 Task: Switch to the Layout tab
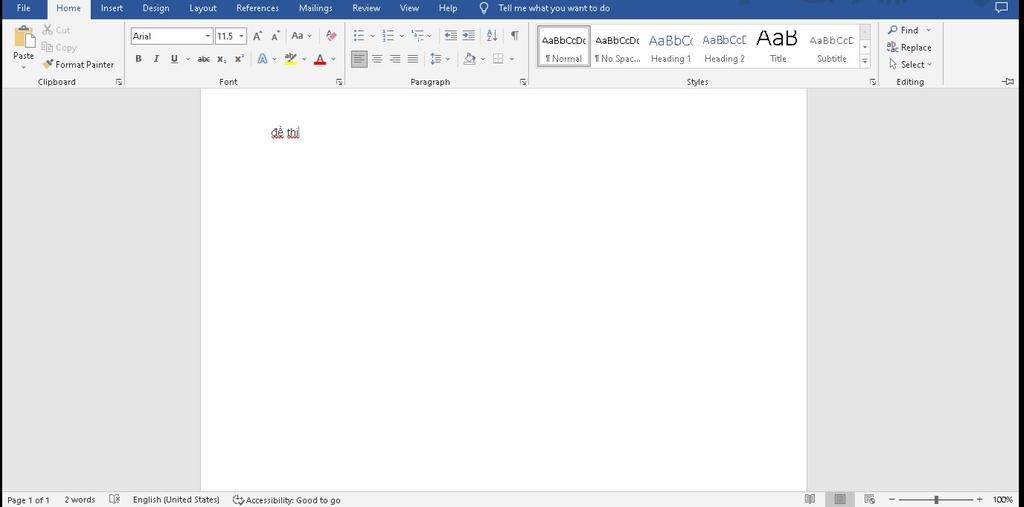[x=202, y=8]
